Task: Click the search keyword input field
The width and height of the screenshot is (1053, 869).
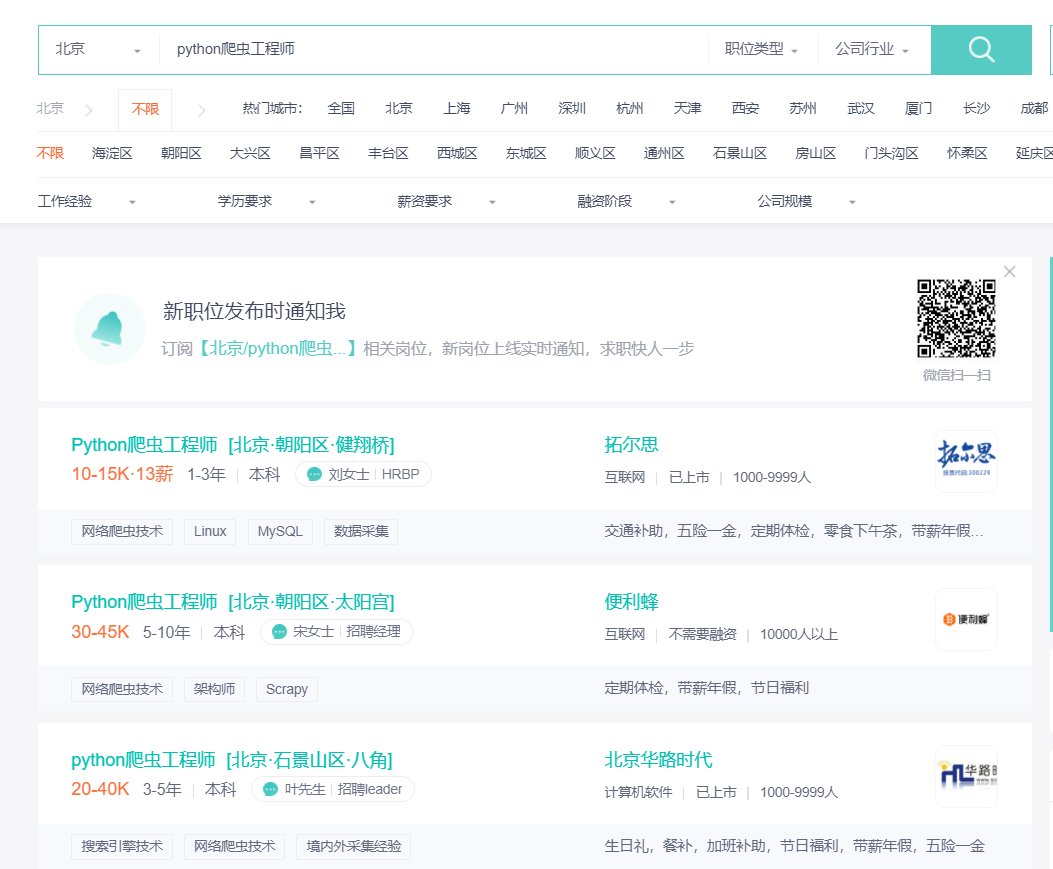Action: 433,50
